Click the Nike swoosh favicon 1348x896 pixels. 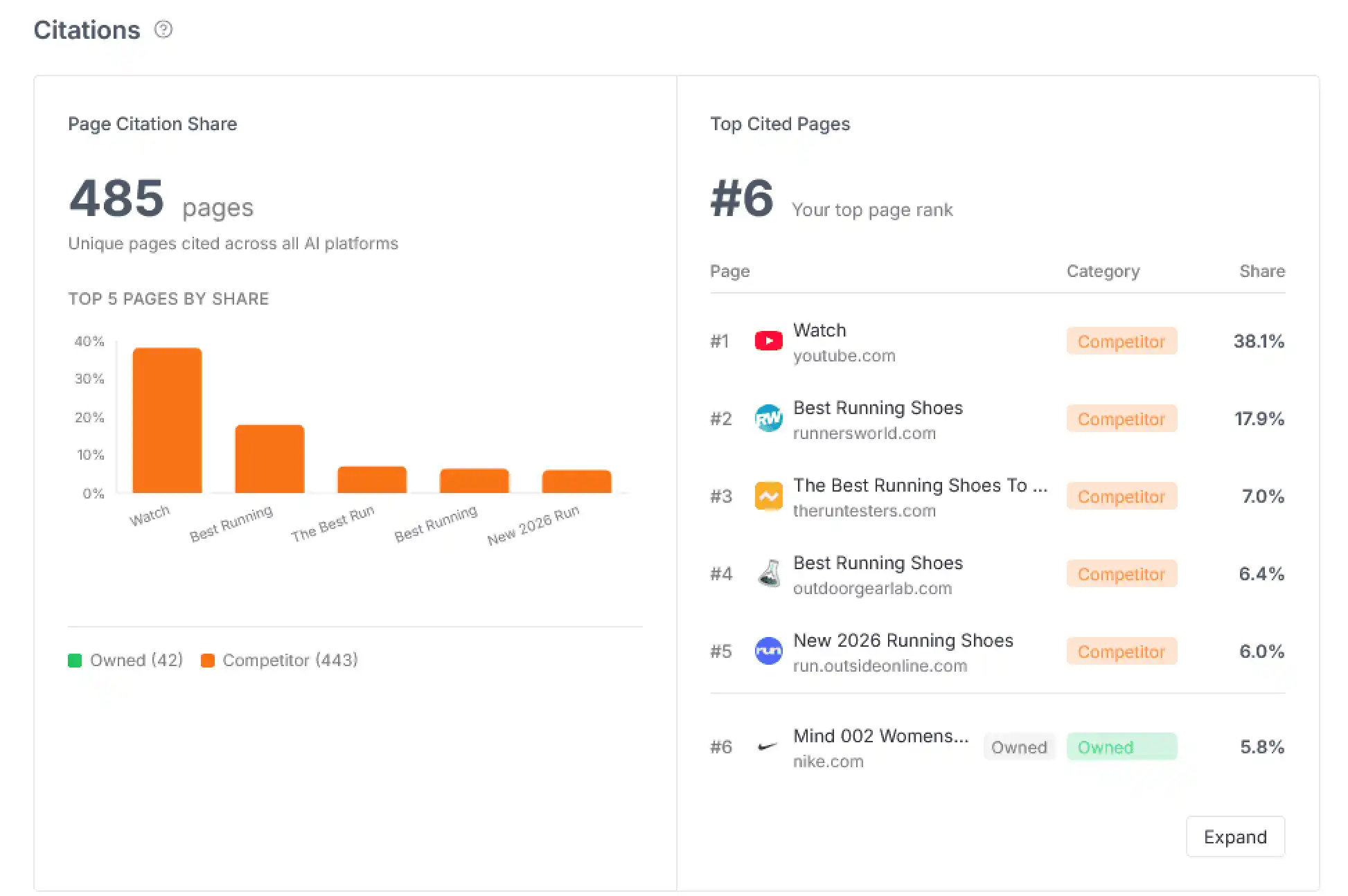coord(767,746)
